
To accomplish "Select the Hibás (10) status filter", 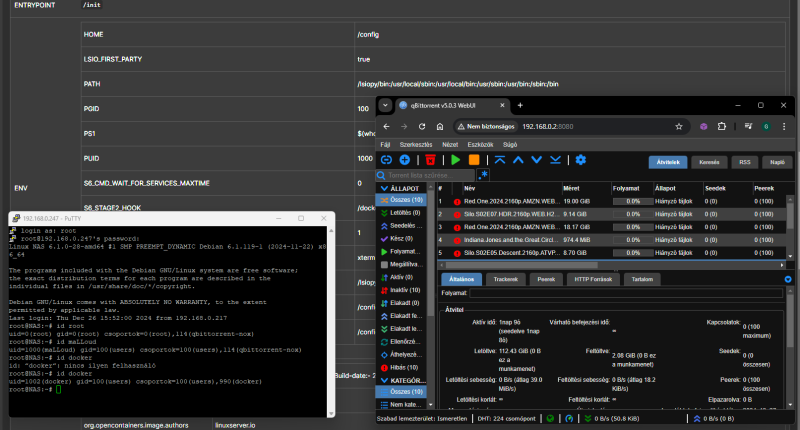I will pos(401,367).
